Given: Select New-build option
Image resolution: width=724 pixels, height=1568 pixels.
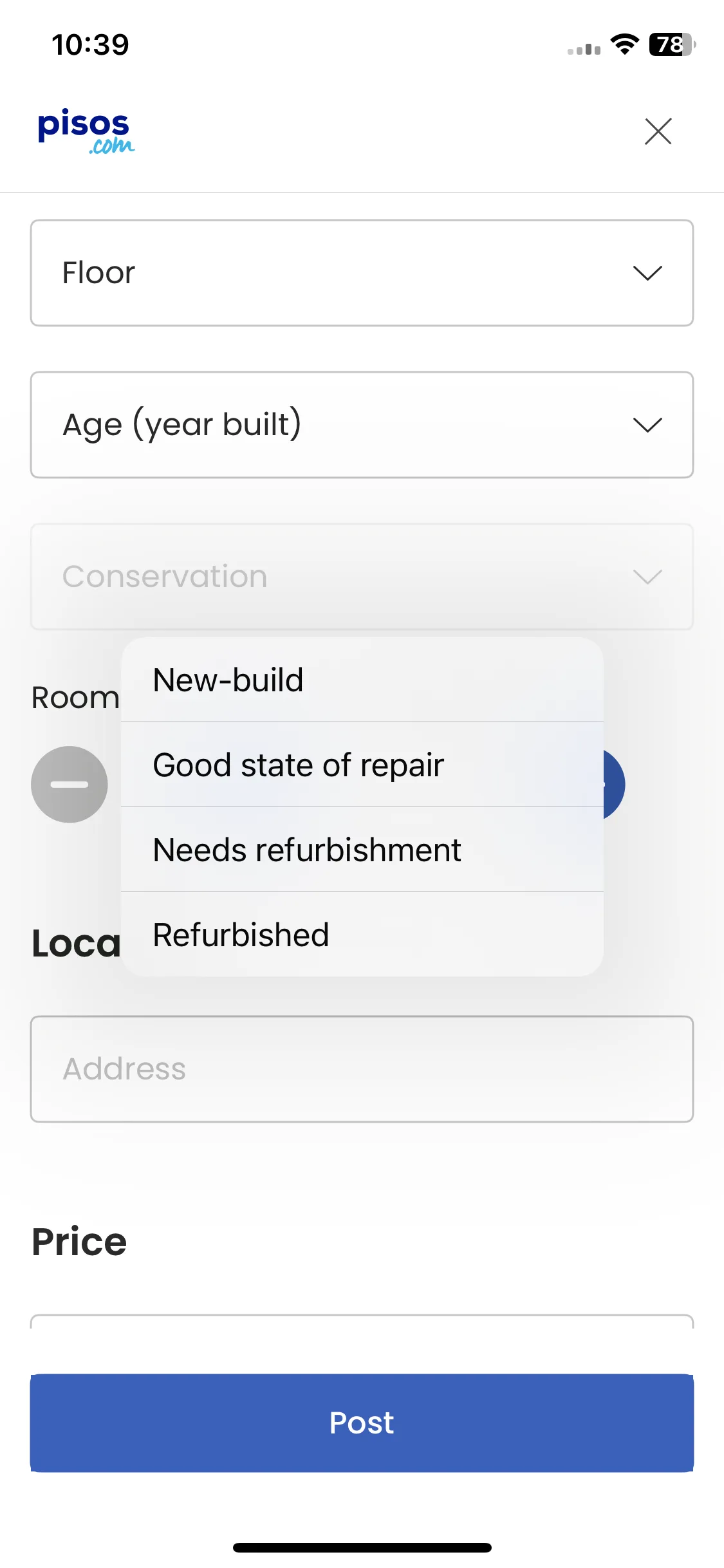Looking at the screenshot, I should point(362,680).
